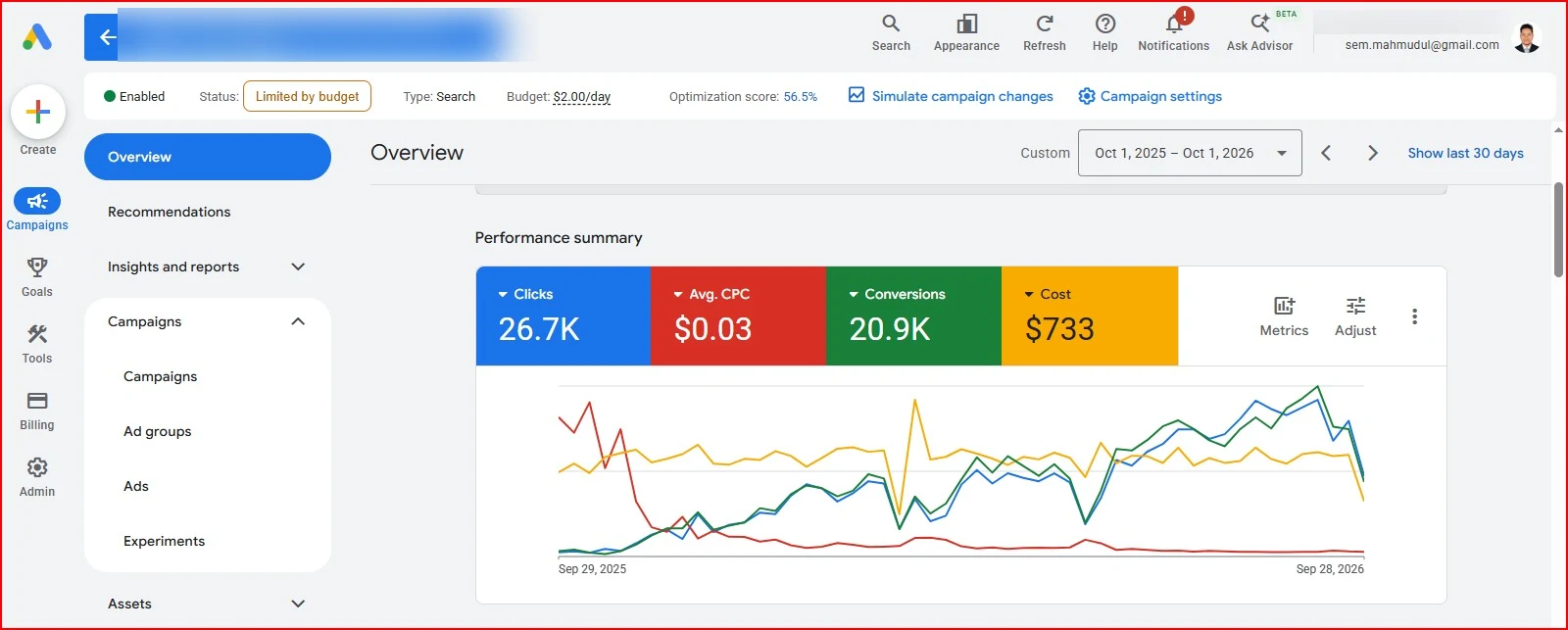Open Campaigns in left rail
The image size is (1568, 630).
click(37, 210)
